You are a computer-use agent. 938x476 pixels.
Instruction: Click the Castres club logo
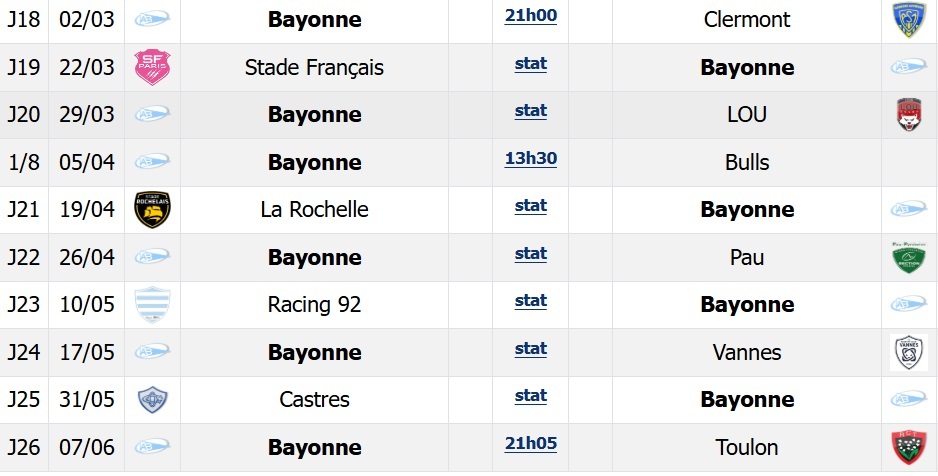pos(152,400)
